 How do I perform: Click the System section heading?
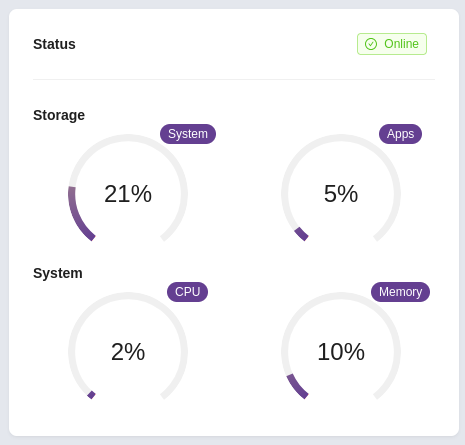[58, 273]
